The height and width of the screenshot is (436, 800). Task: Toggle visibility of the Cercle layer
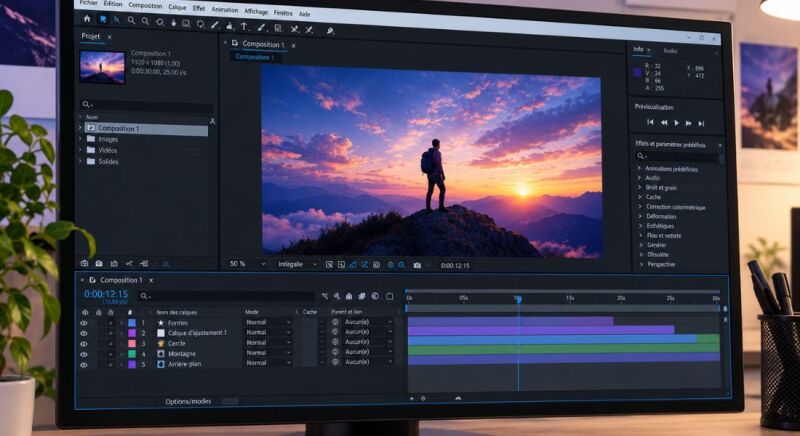[84, 344]
